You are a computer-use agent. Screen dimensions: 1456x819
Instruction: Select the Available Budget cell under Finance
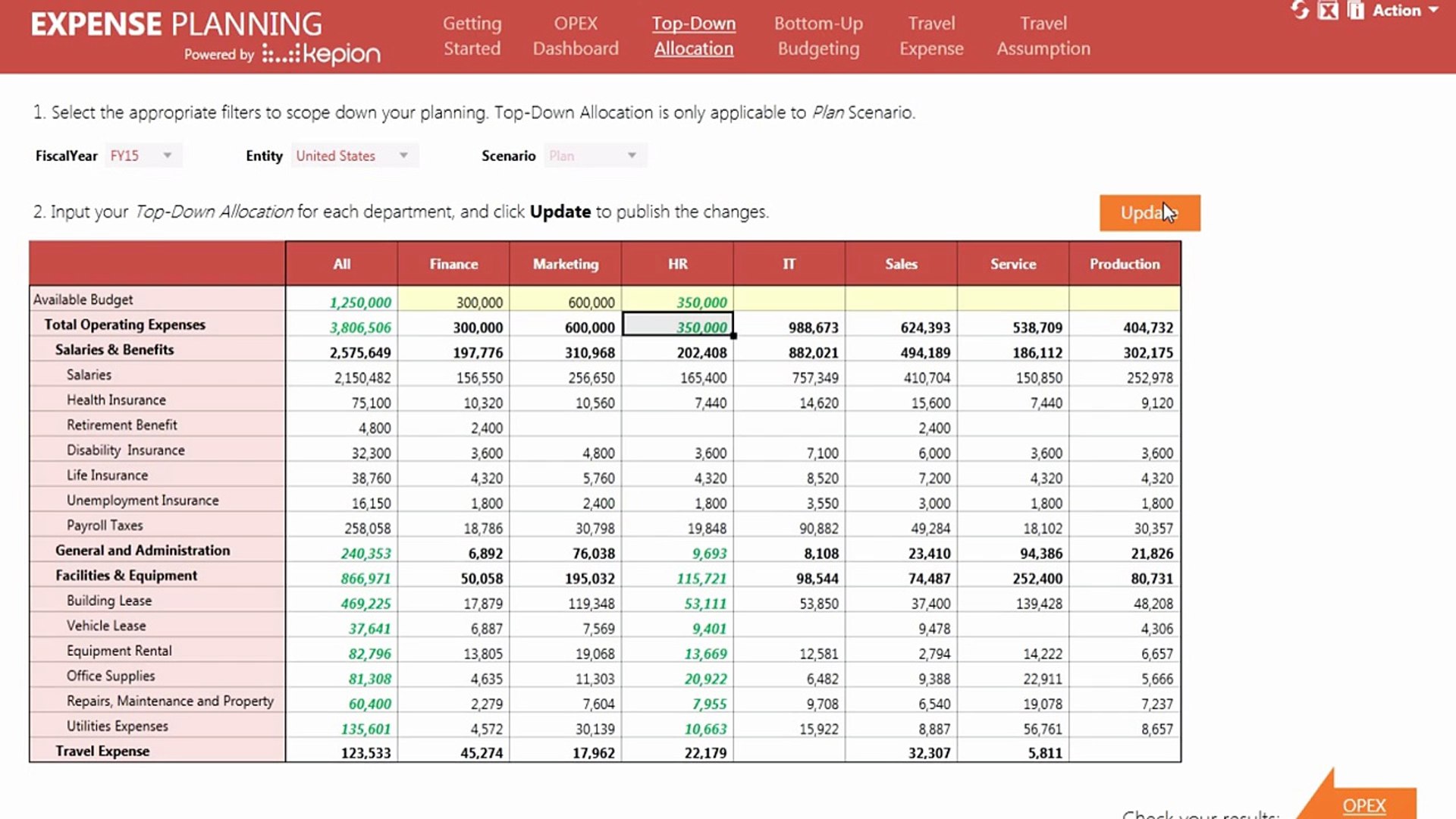click(x=453, y=301)
